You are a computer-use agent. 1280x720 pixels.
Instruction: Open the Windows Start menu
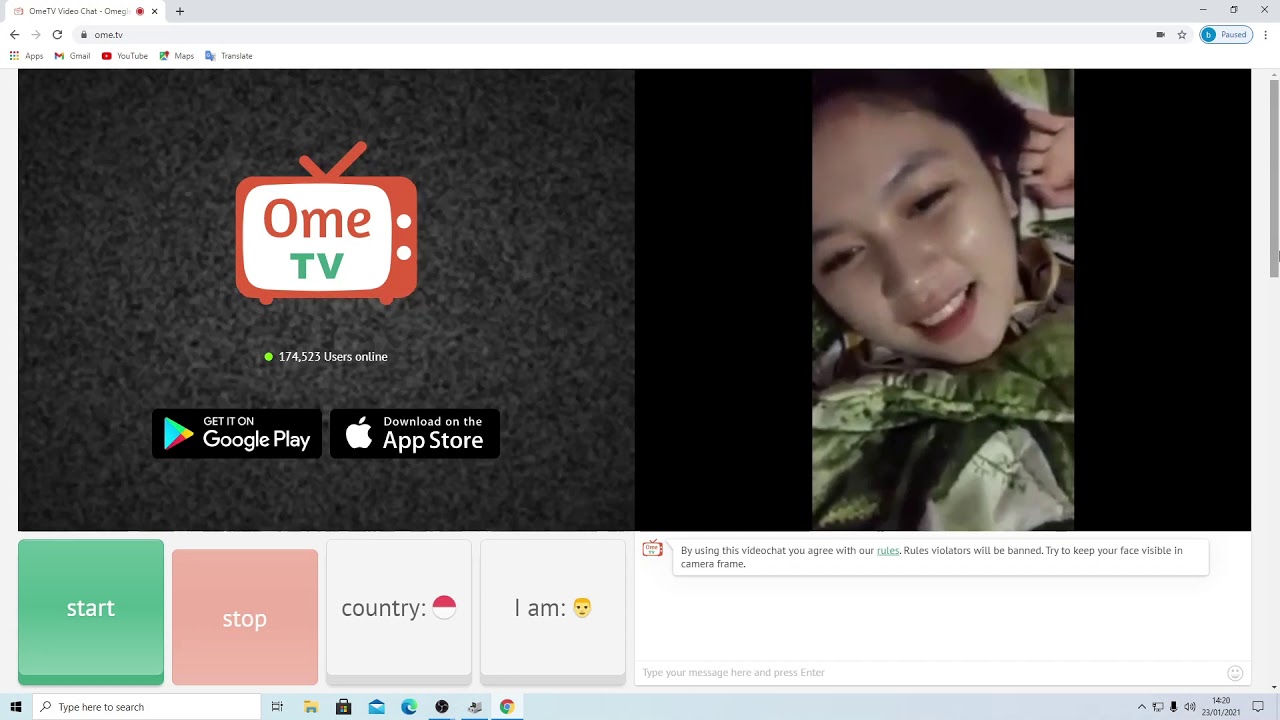point(16,707)
